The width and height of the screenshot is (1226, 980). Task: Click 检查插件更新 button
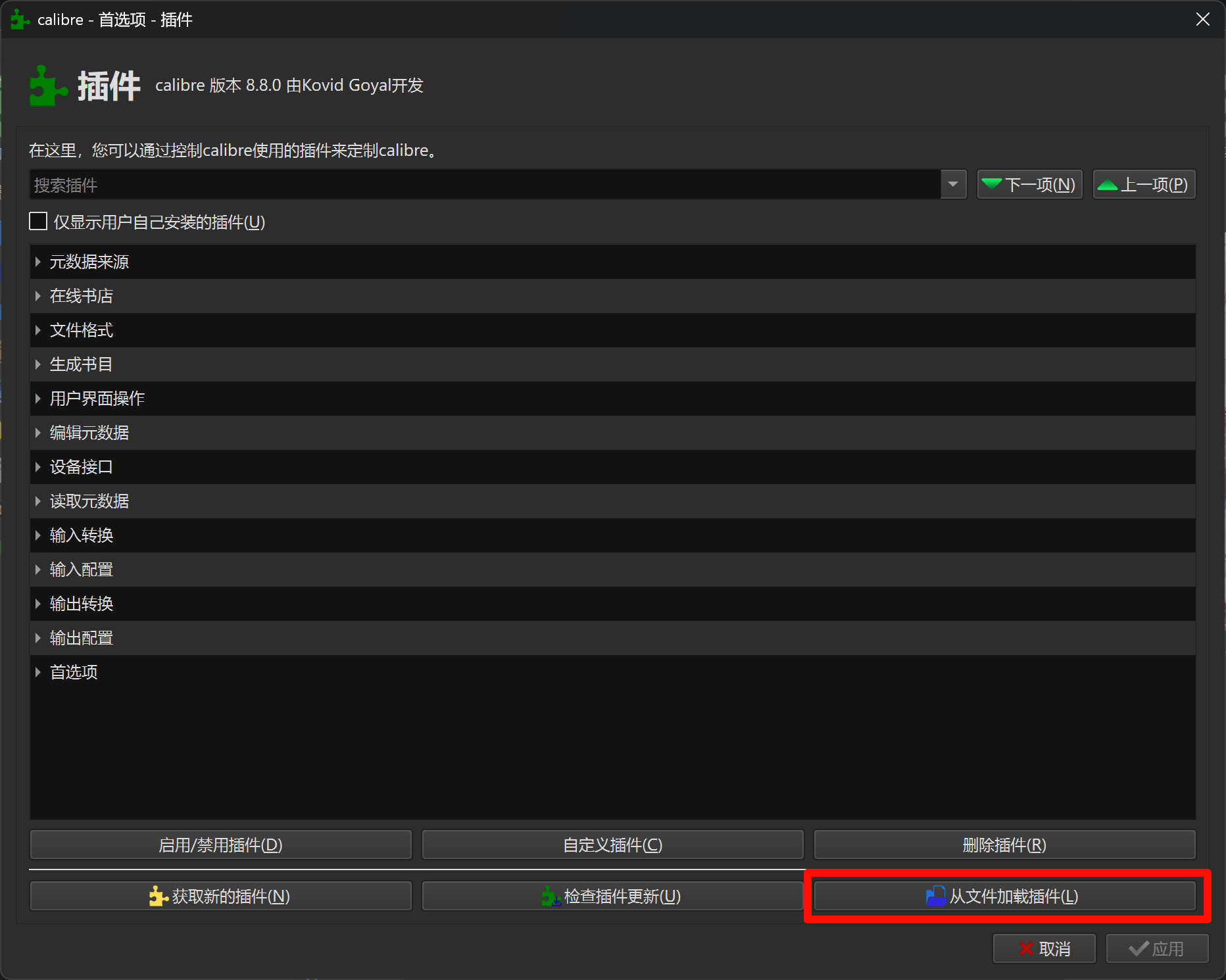pyautogui.click(x=612, y=896)
